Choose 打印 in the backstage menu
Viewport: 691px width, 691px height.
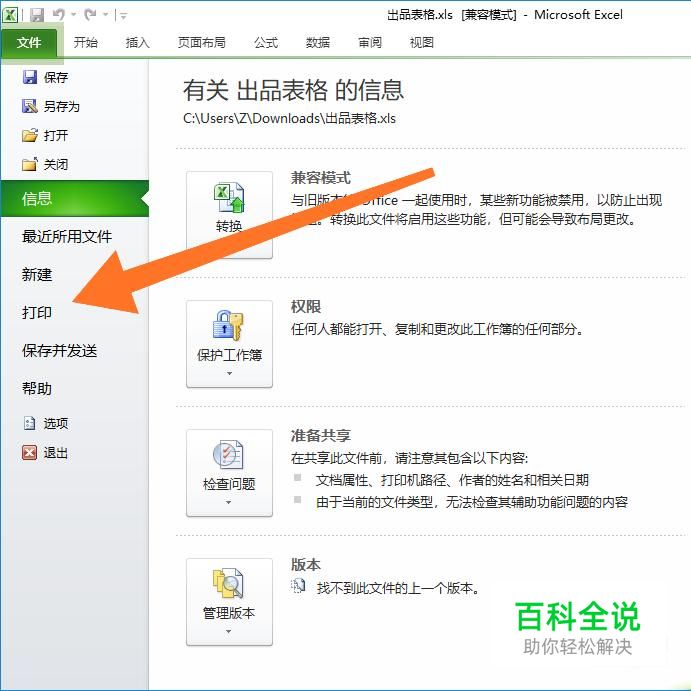tap(37, 312)
